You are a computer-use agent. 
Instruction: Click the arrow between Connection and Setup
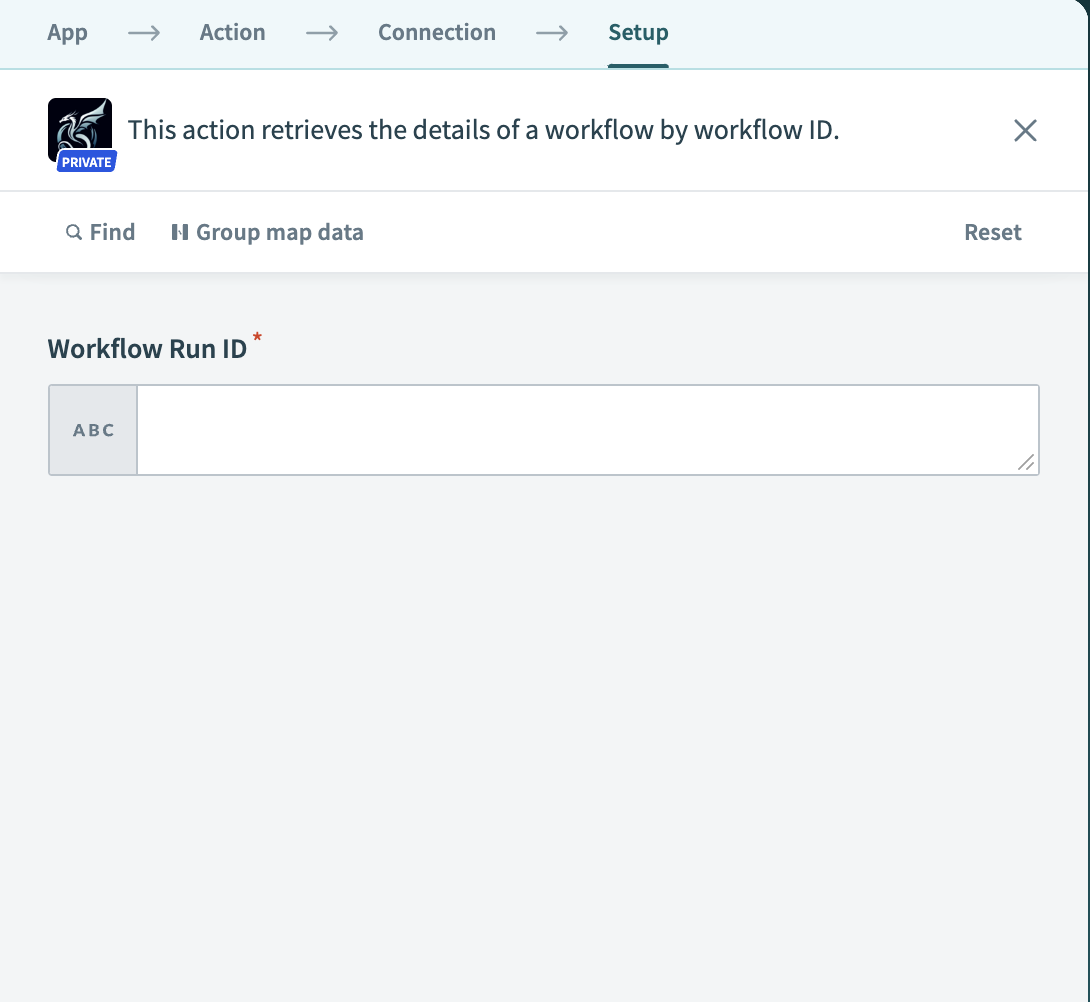[552, 33]
